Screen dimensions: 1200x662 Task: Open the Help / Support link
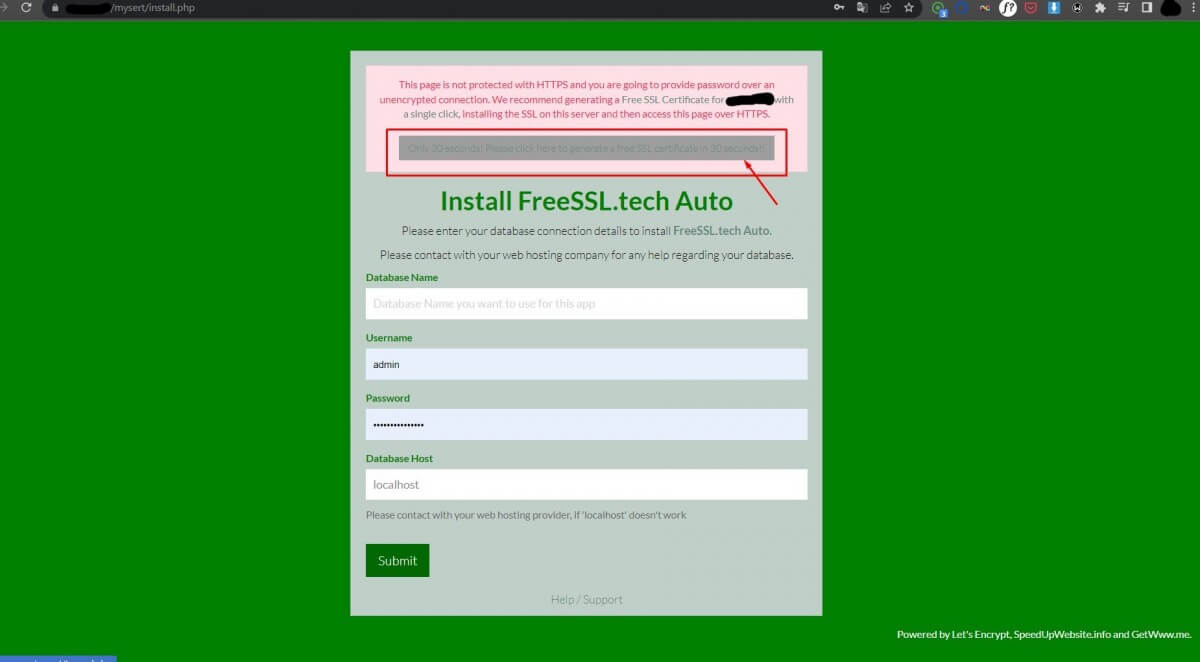(586, 600)
